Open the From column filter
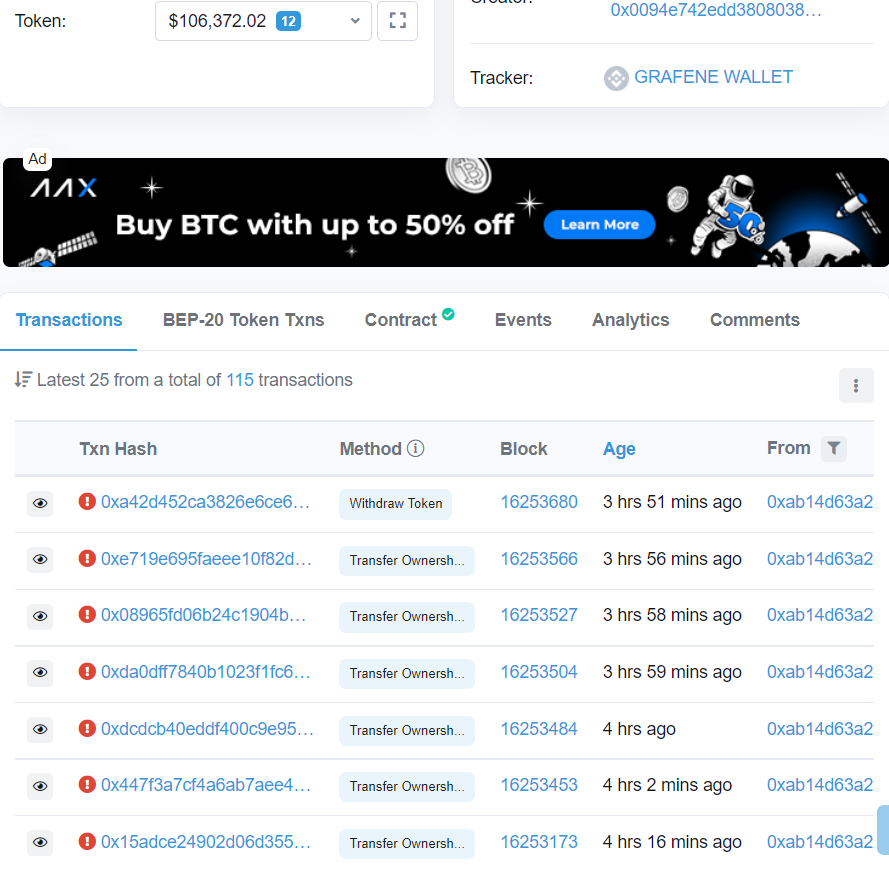Viewport: 889px width, 869px height. (x=833, y=449)
